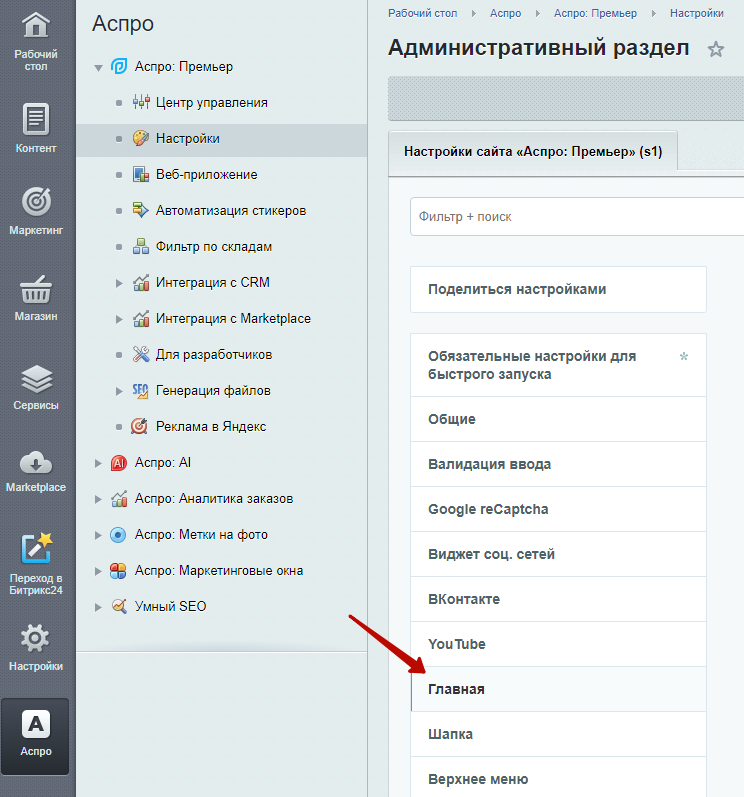Open the Рабочий стол house icon
744x797 pixels.
36,25
